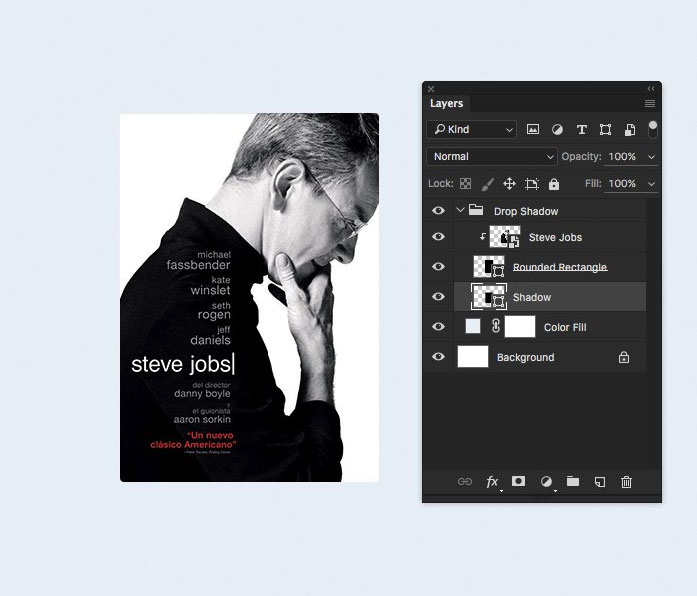
Task: Click the Steve Jobs poster image
Action: click(249, 297)
